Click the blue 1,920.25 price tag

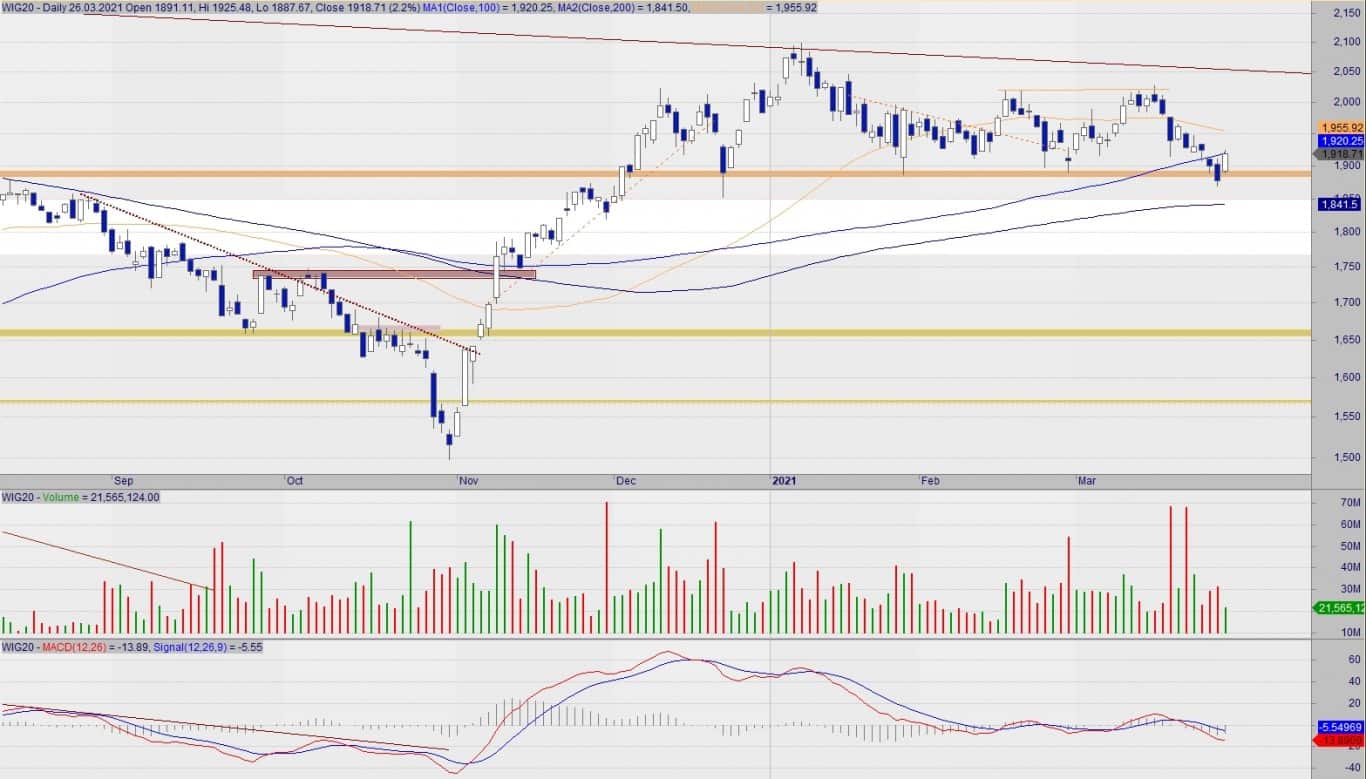1341,141
